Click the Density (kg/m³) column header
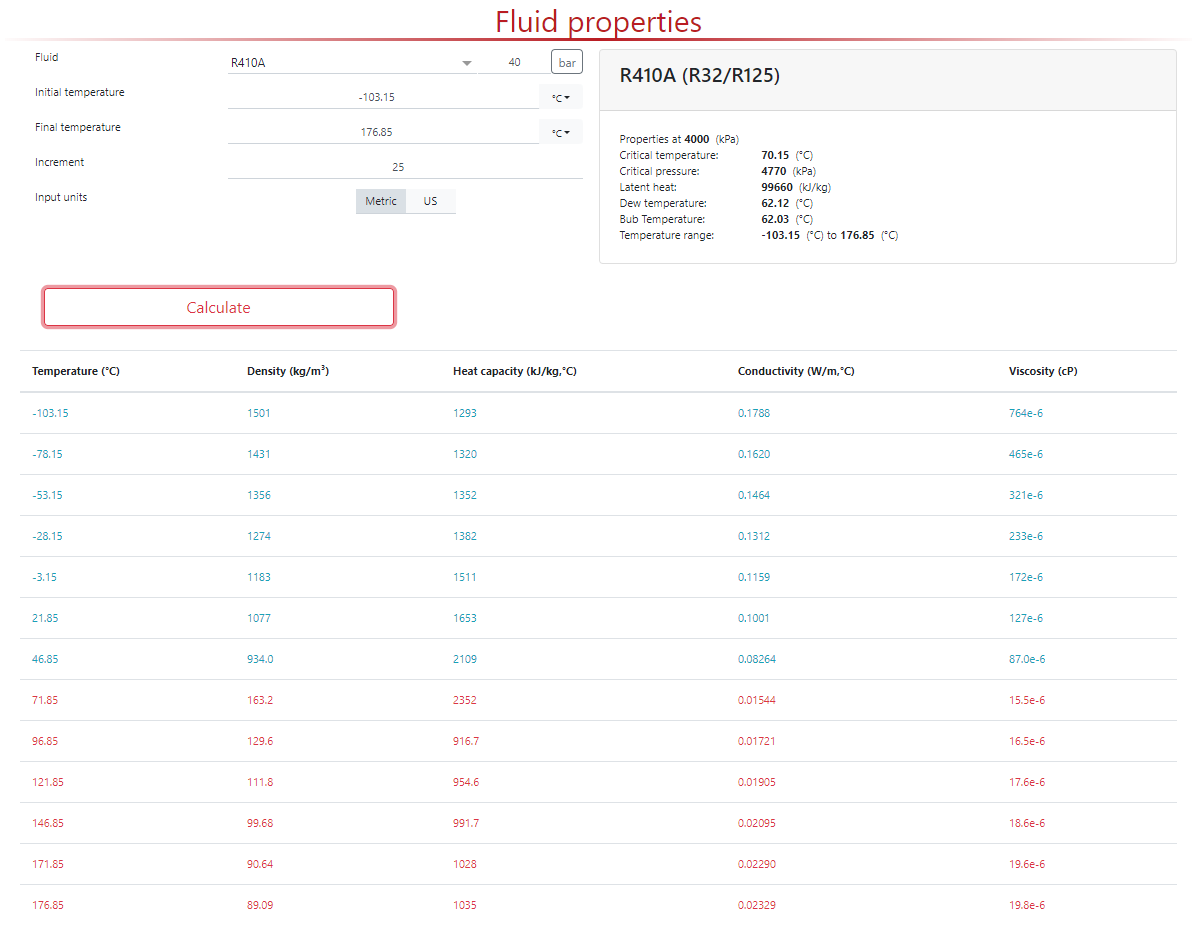 click(288, 371)
